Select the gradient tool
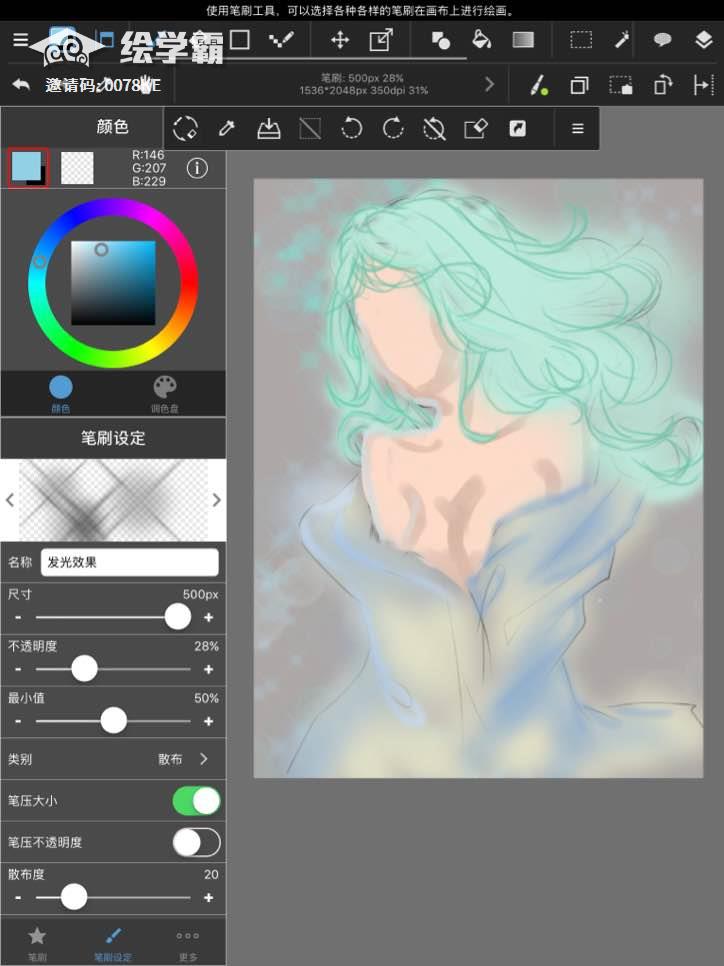Screen dimensions: 724x966 523,40
